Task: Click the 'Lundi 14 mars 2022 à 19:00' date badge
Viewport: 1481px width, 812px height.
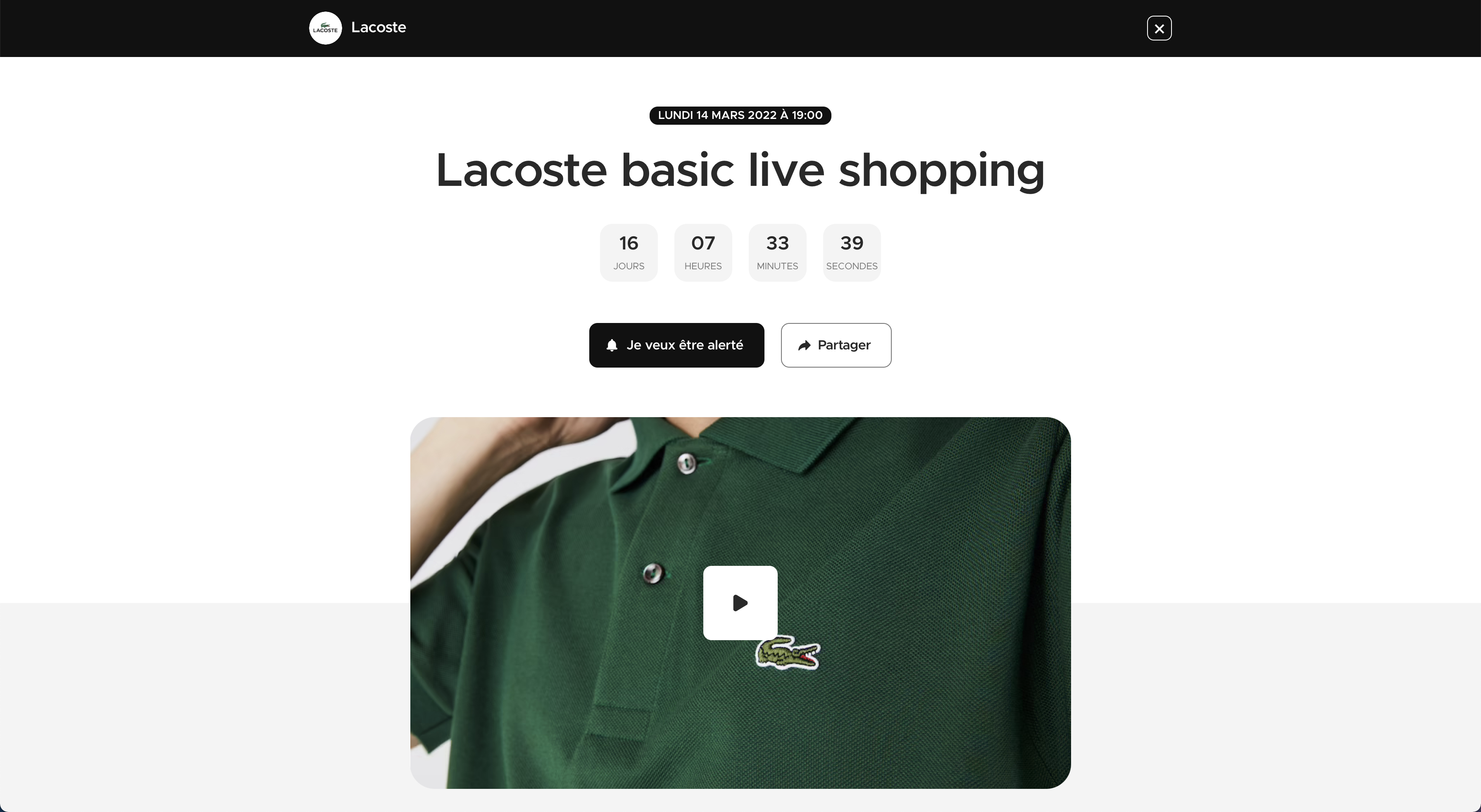Action: tap(740, 116)
